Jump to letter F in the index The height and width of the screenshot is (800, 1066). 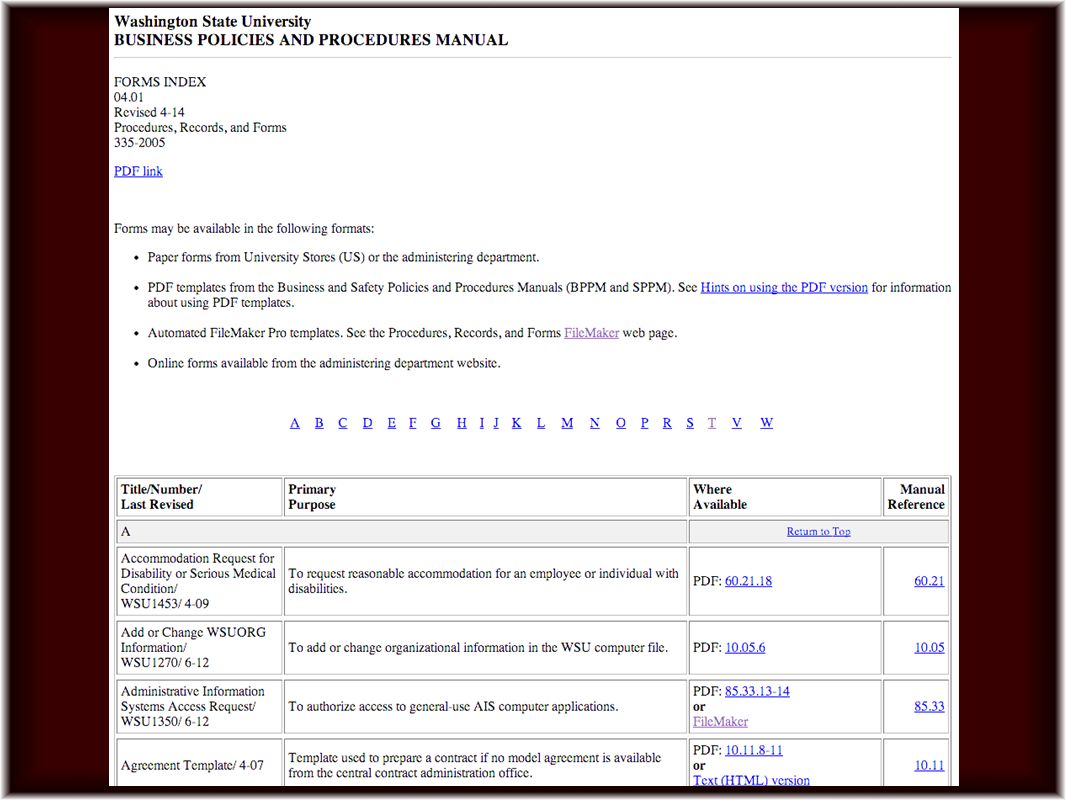[413, 423]
